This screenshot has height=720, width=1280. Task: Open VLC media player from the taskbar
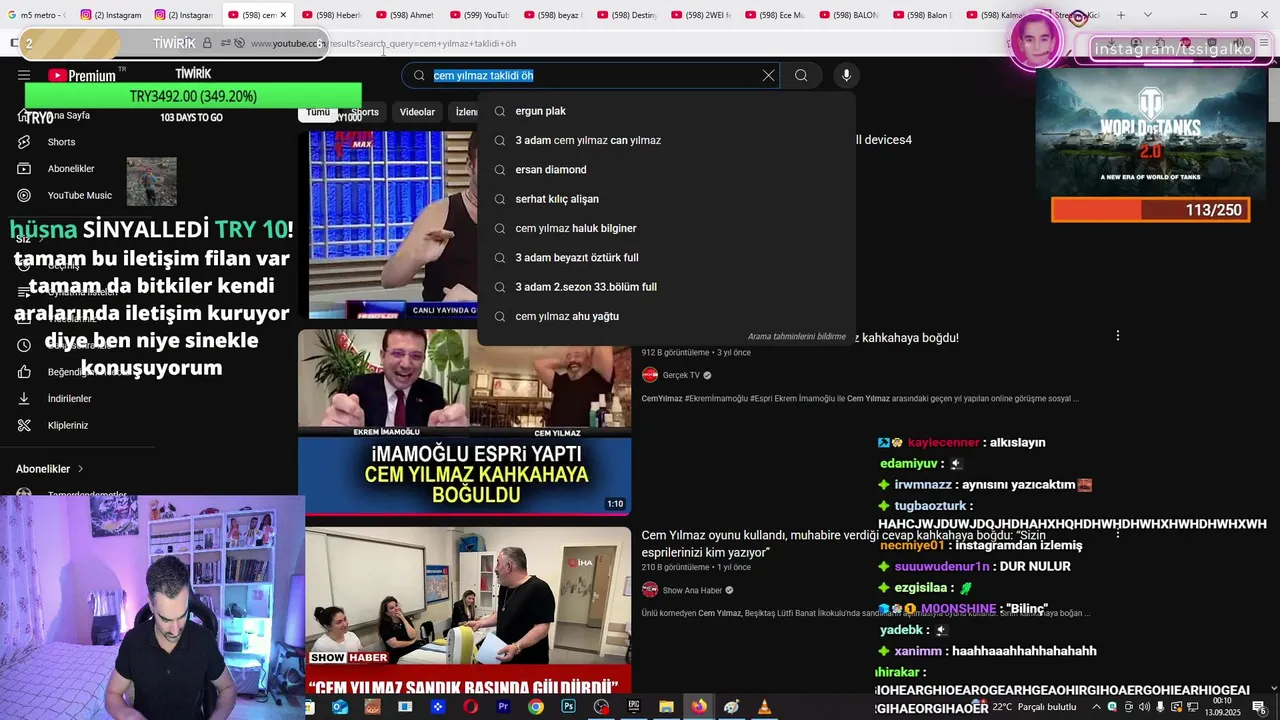pos(764,707)
